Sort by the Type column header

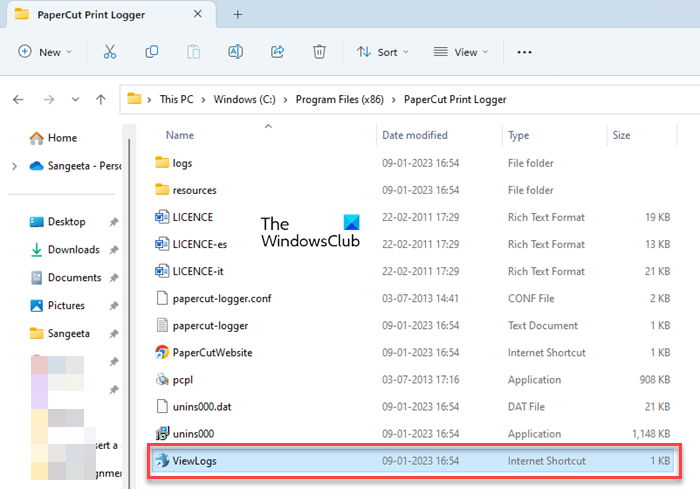(x=518, y=135)
